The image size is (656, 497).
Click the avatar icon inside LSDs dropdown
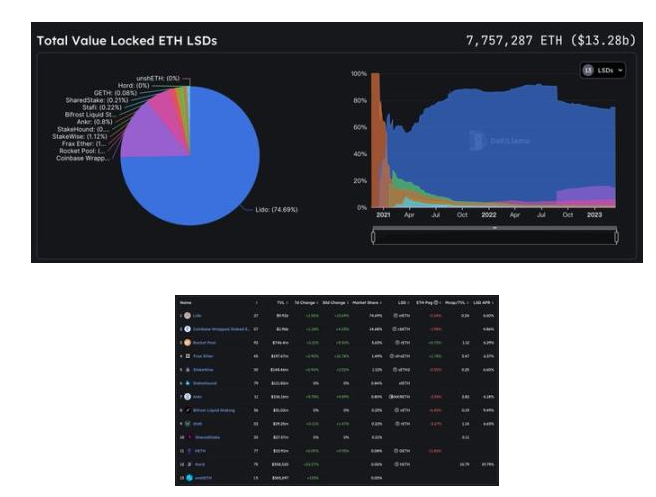click(588, 70)
